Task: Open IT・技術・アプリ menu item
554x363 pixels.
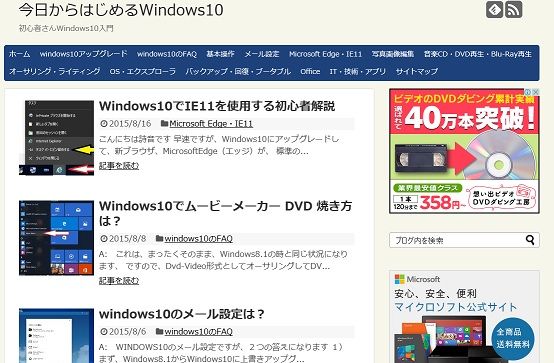Action: pos(358,71)
